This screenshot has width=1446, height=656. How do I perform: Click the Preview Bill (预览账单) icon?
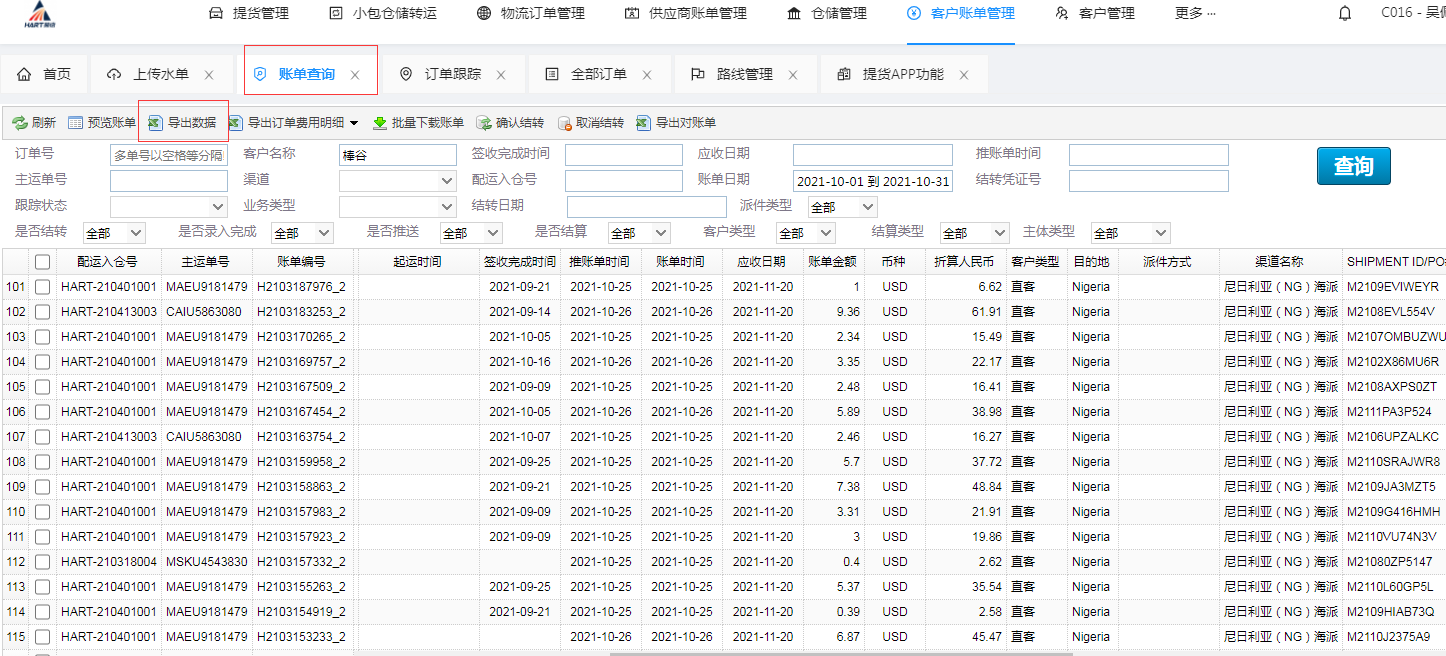tap(76, 123)
